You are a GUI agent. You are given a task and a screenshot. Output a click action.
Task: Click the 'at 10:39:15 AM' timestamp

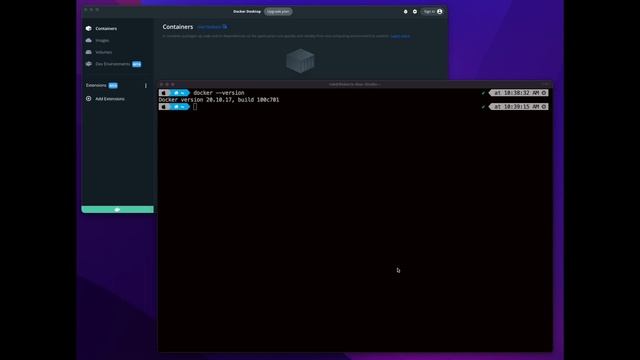pos(517,107)
